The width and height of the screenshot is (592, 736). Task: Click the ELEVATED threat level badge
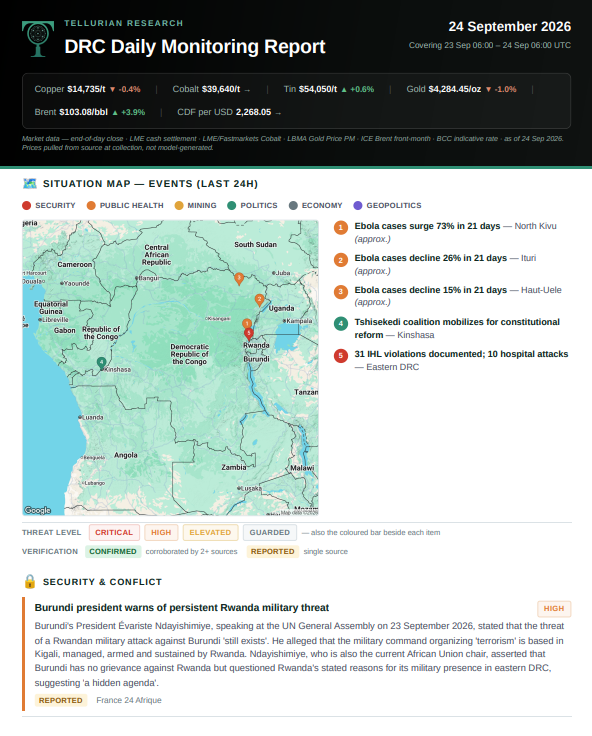[210, 532]
